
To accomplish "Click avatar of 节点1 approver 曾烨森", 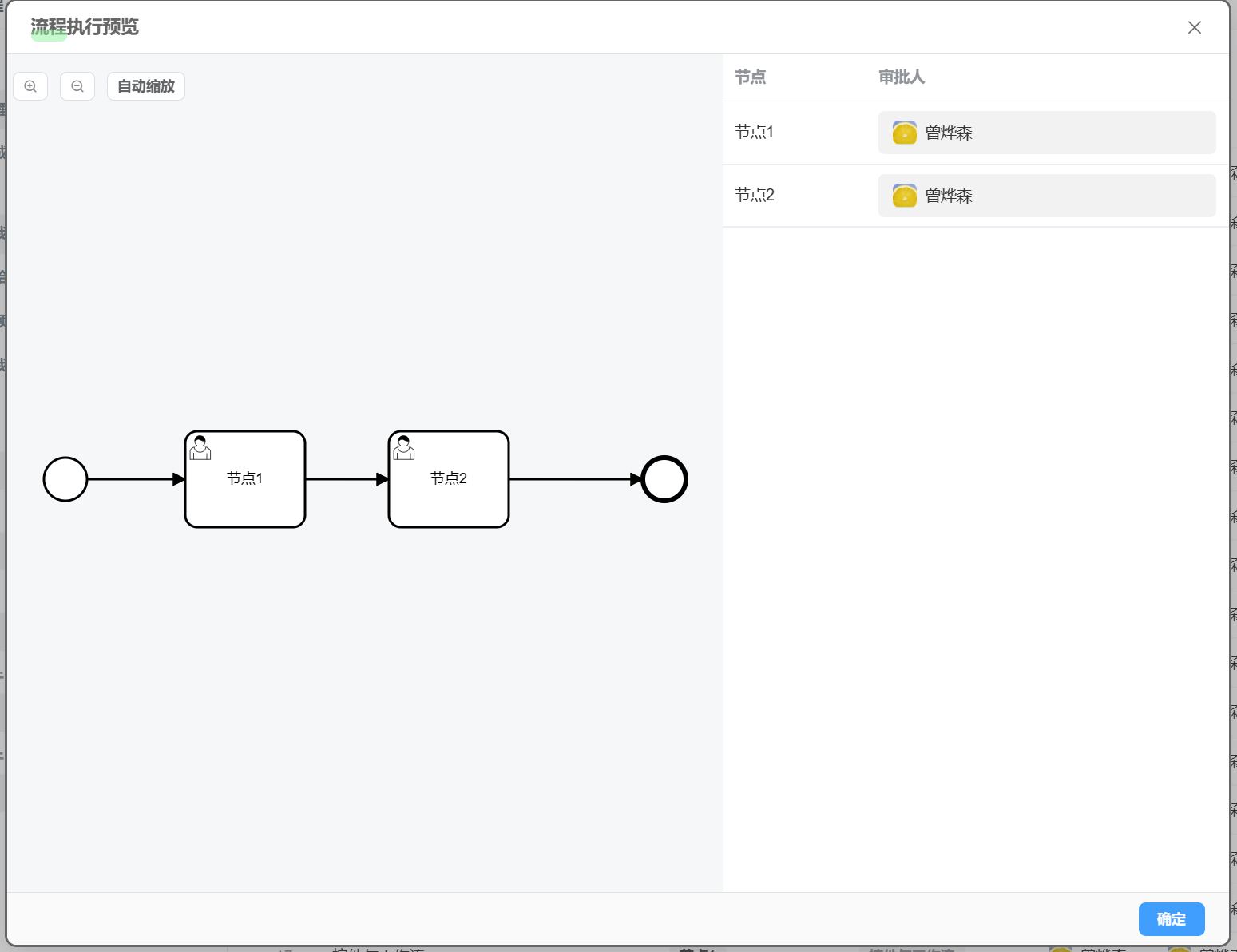I will coord(905,133).
